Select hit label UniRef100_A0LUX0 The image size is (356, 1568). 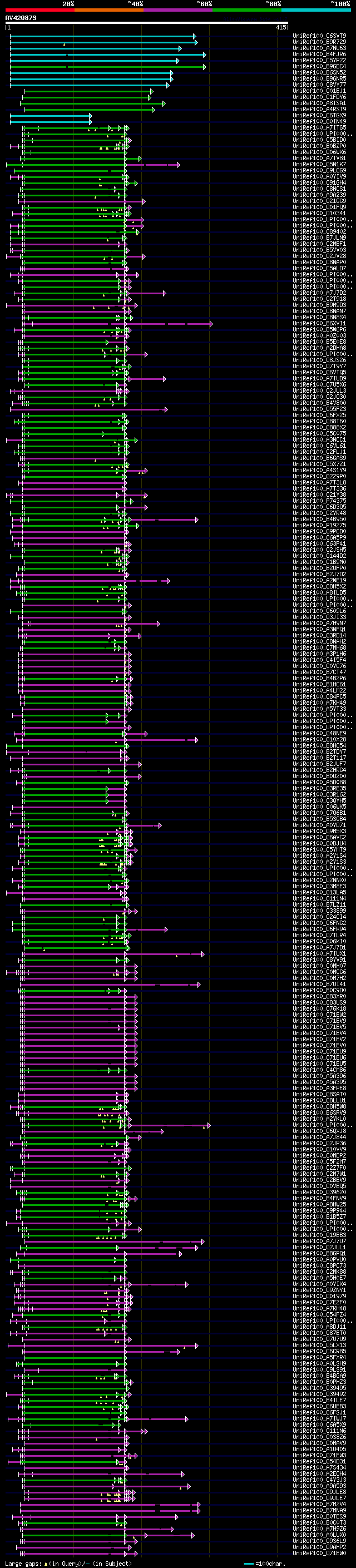319,1535
